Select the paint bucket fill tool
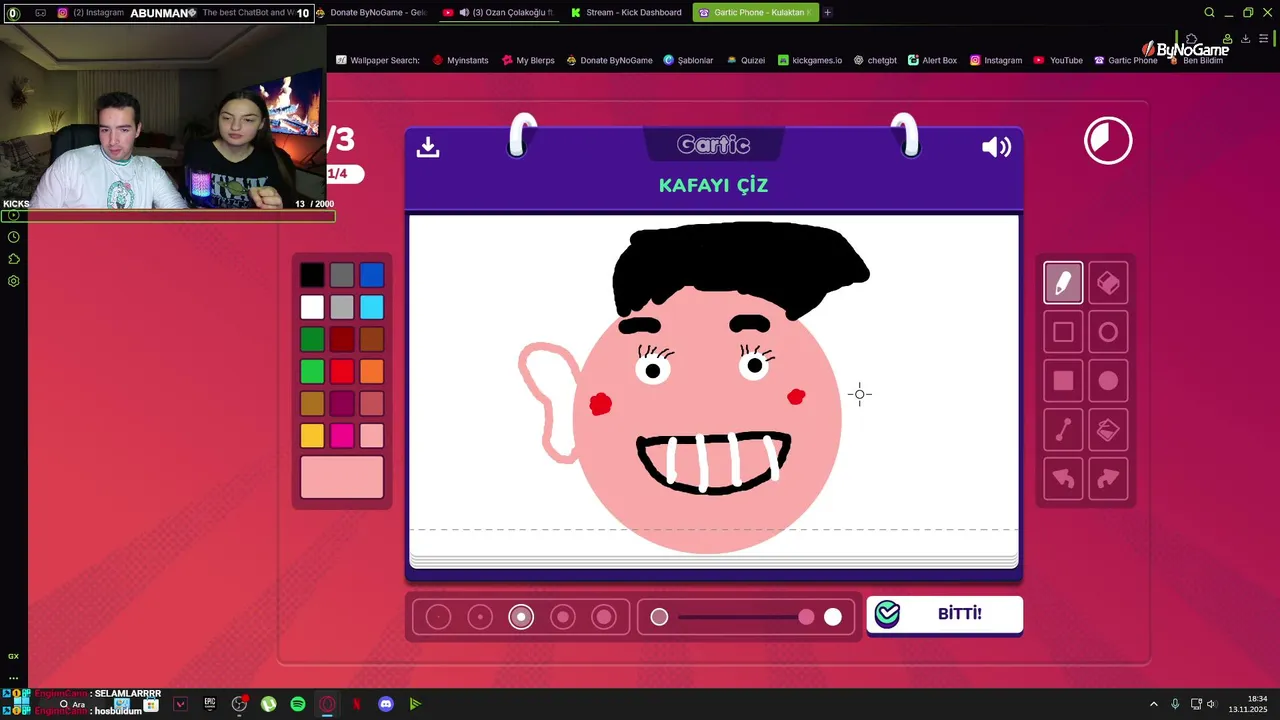 (1108, 430)
